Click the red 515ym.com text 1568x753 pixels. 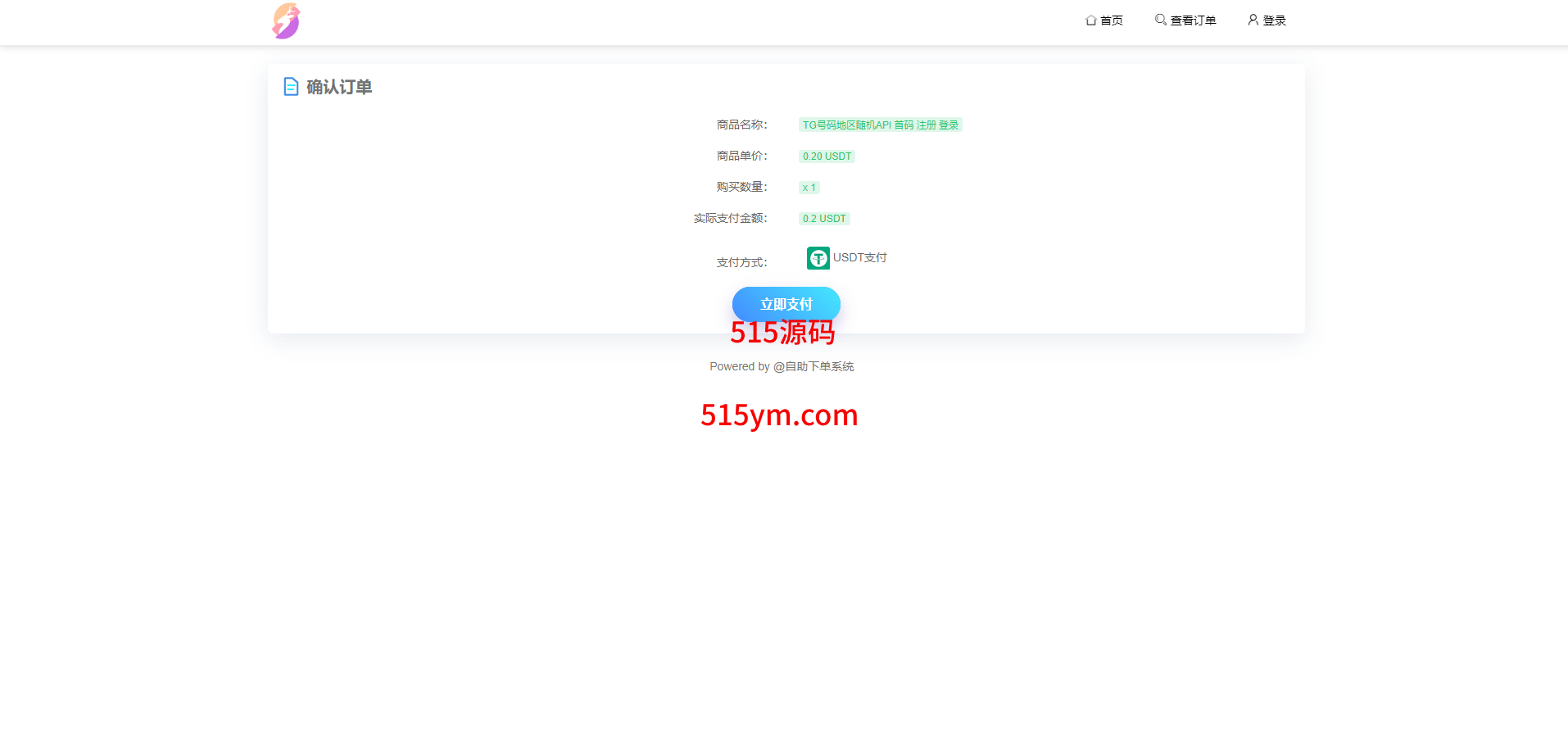[x=779, y=415]
